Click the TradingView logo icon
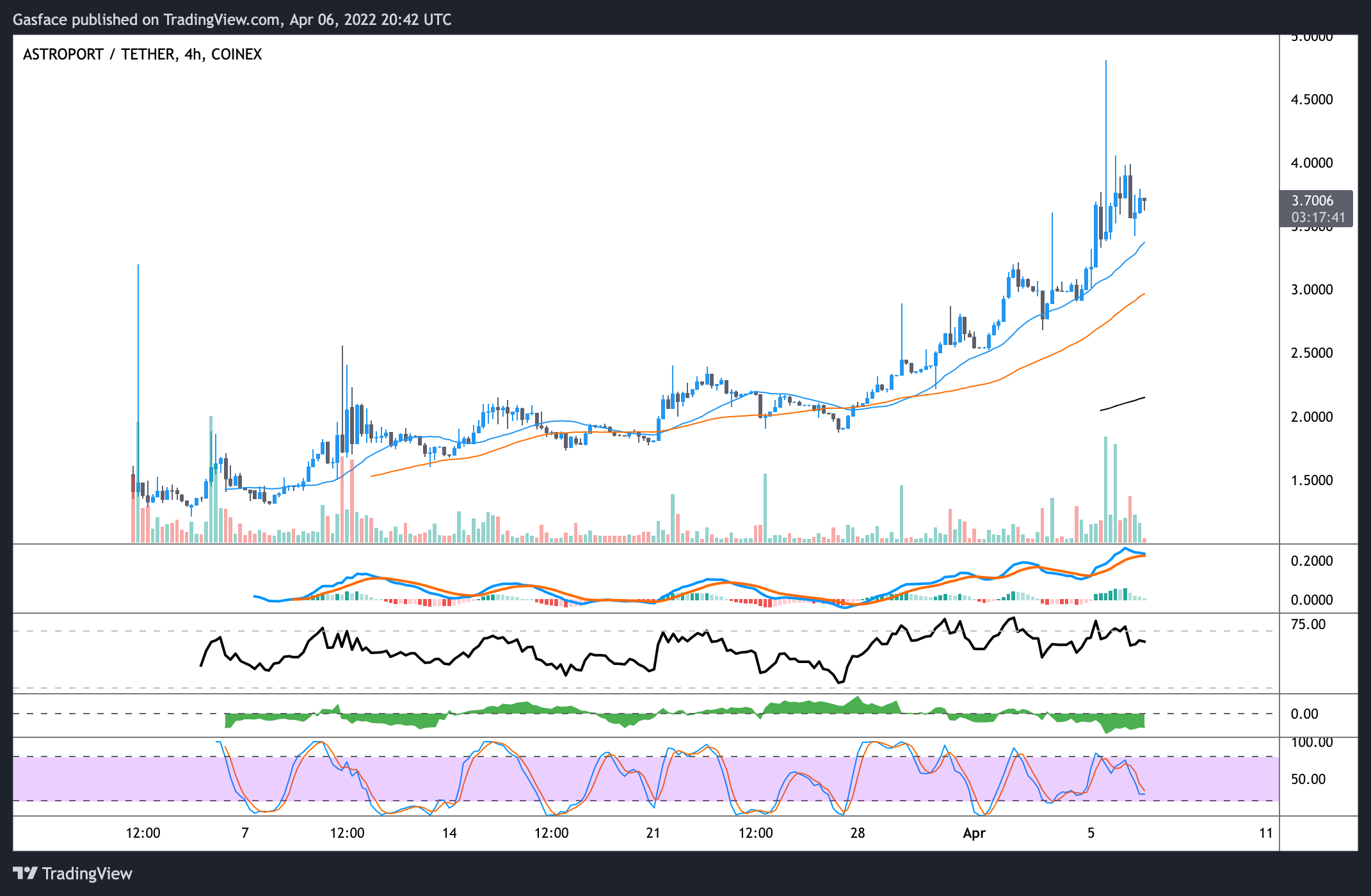This screenshot has height=896, width=1371. pyautogui.click(x=26, y=874)
